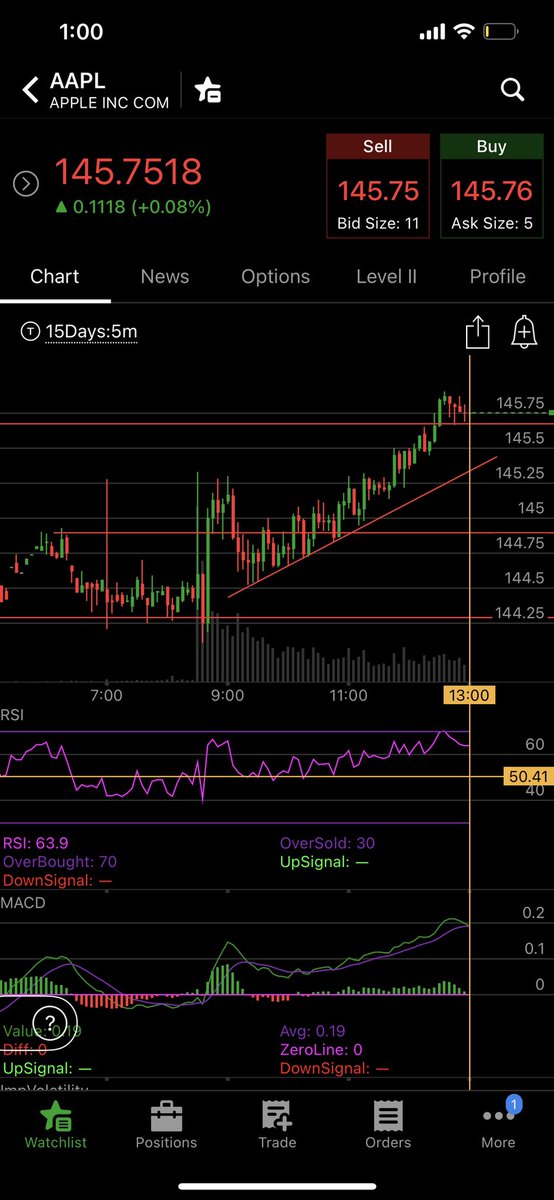Tap the Avg: 0.19 MACD value
Screen dimensions: 554x1200
point(312,1031)
